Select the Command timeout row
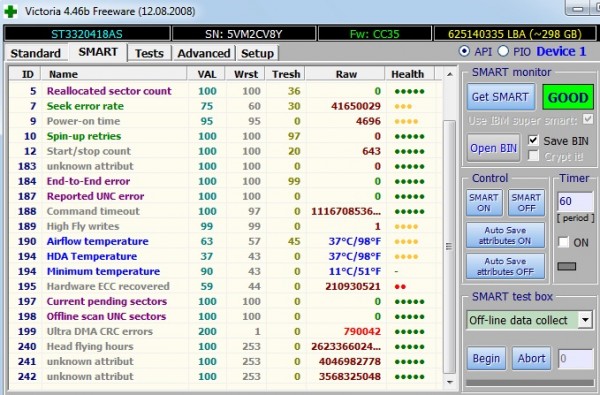The height and width of the screenshot is (395, 600). click(x=226, y=211)
